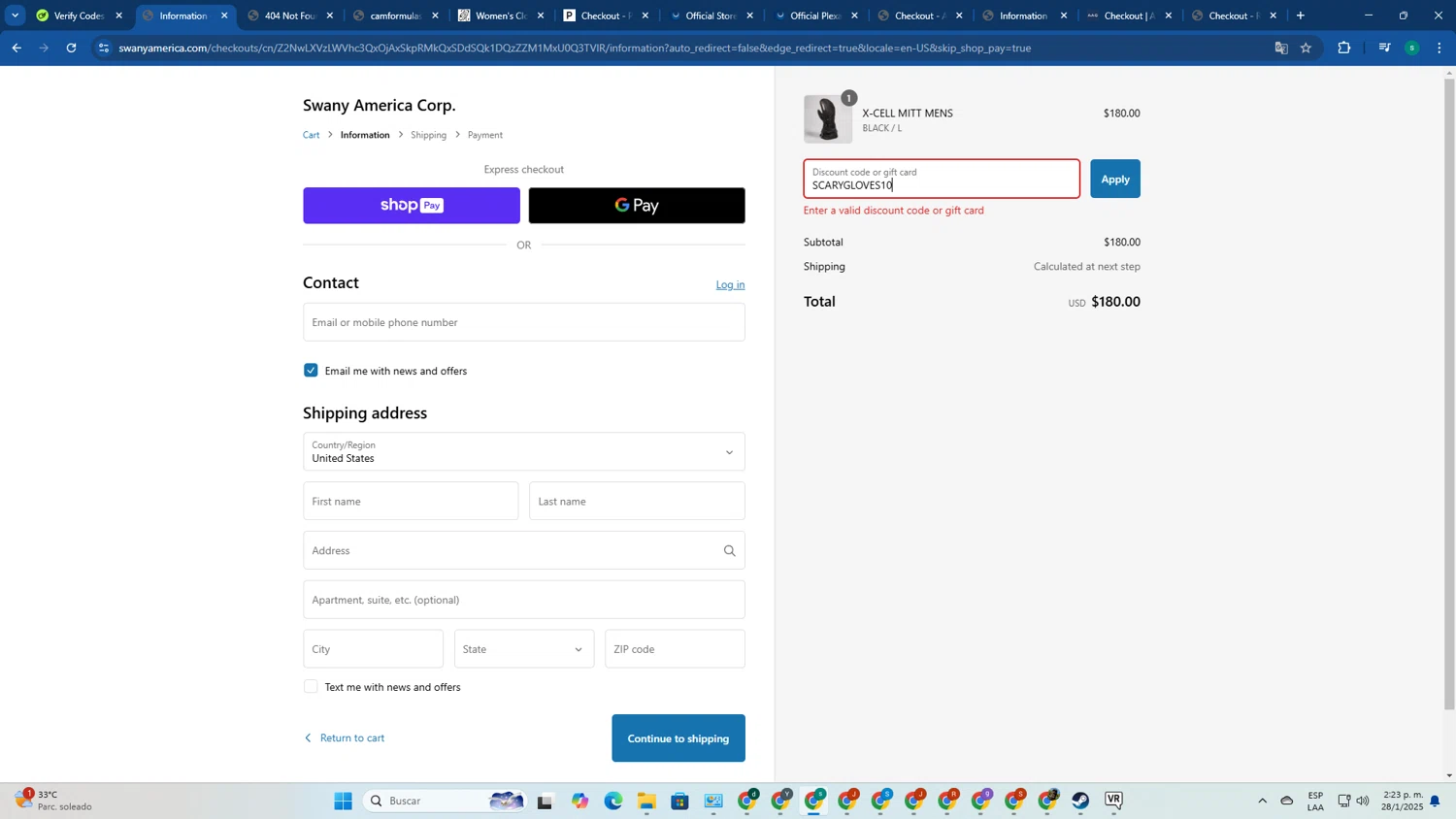Open the VR app on the taskbar
The height and width of the screenshot is (819, 1456).
(1113, 801)
